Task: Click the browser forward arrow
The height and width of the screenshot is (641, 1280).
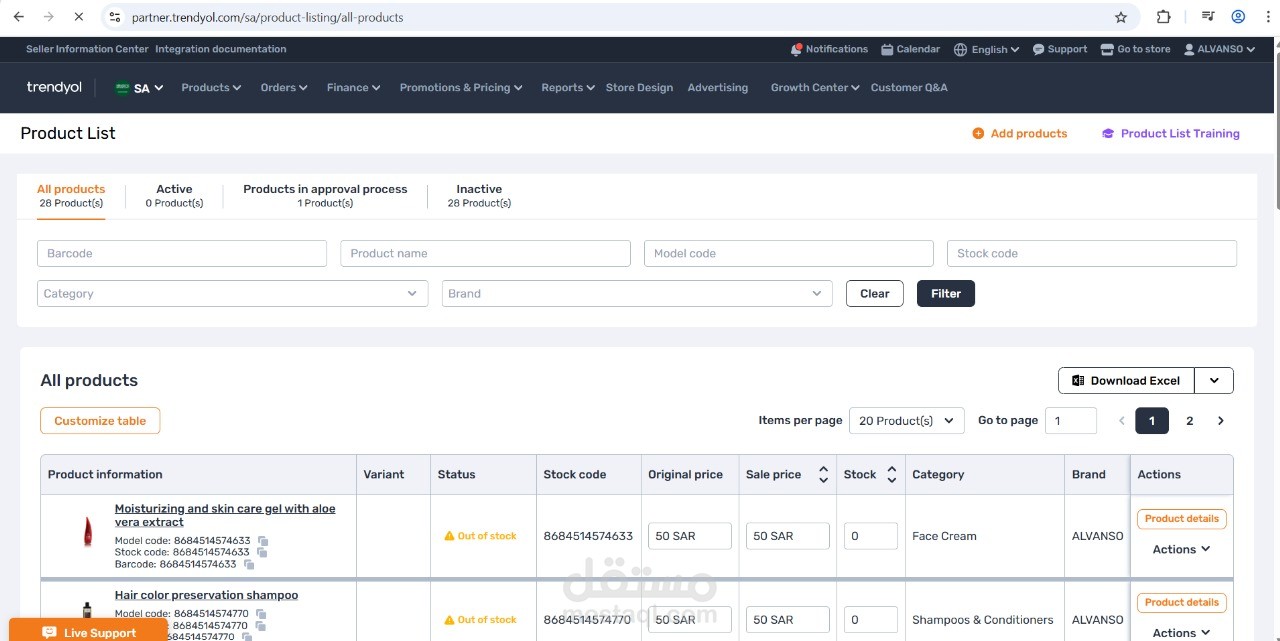Action: (x=49, y=17)
